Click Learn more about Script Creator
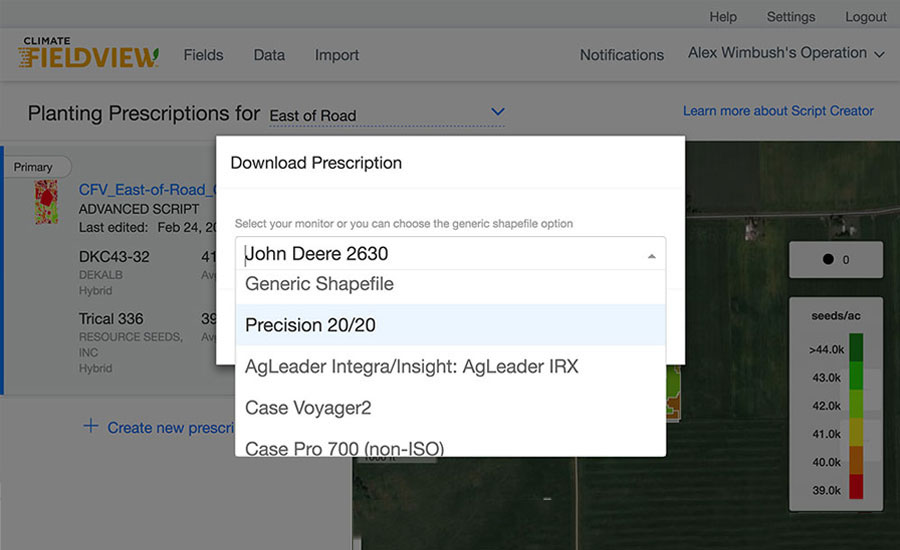Viewport: 900px width, 550px height. 778,111
